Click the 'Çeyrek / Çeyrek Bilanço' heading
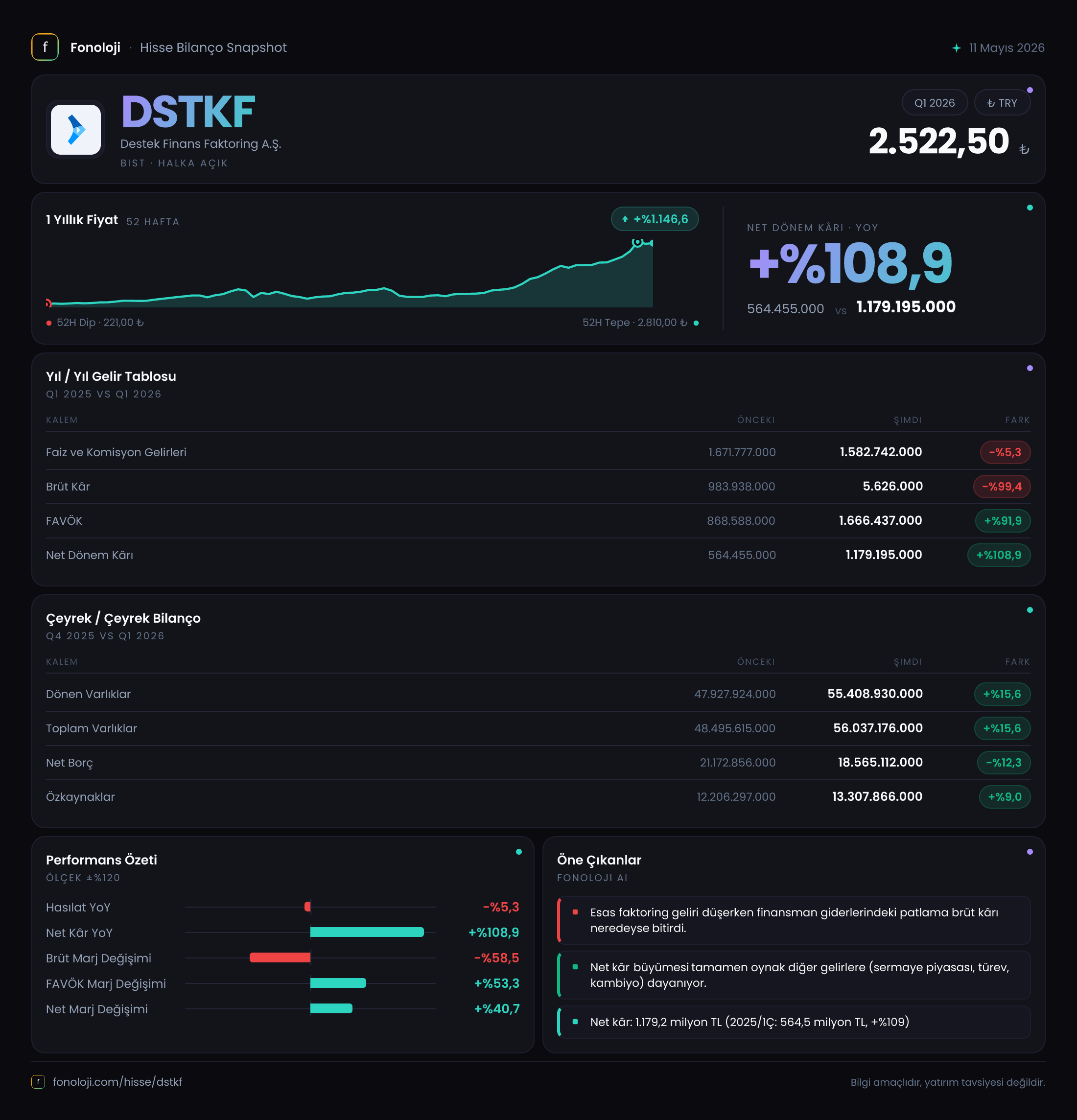The width and height of the screenshot is (1077, 1120). tap(123, 618)
